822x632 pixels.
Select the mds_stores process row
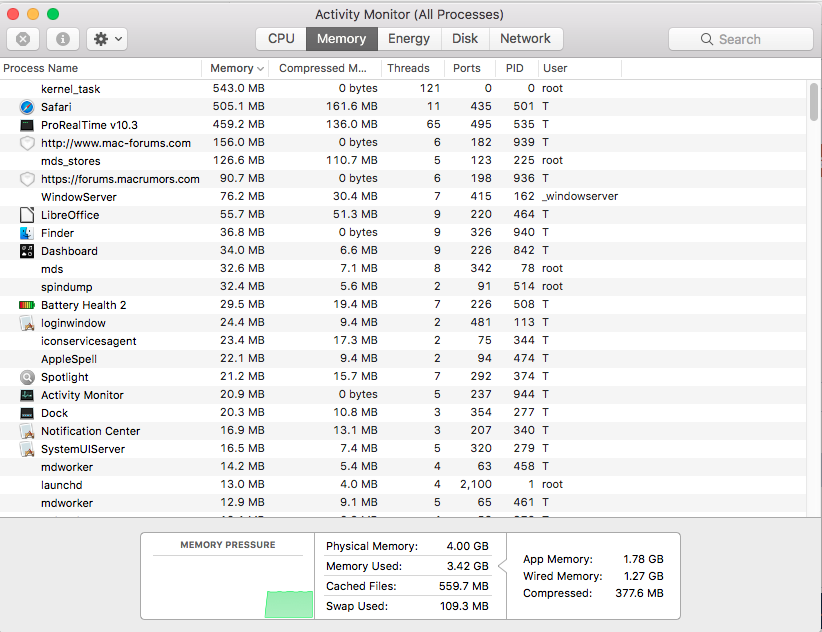pyautogui.click(x=403, y=161)
